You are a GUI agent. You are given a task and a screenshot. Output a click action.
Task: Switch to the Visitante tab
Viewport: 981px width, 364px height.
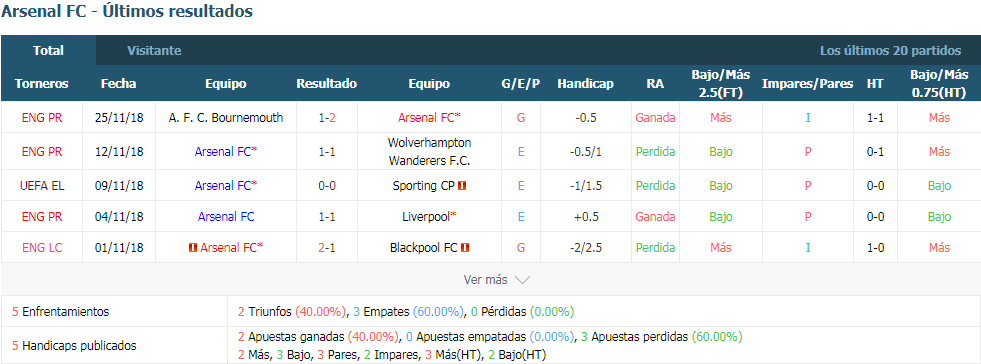(154, 51)
